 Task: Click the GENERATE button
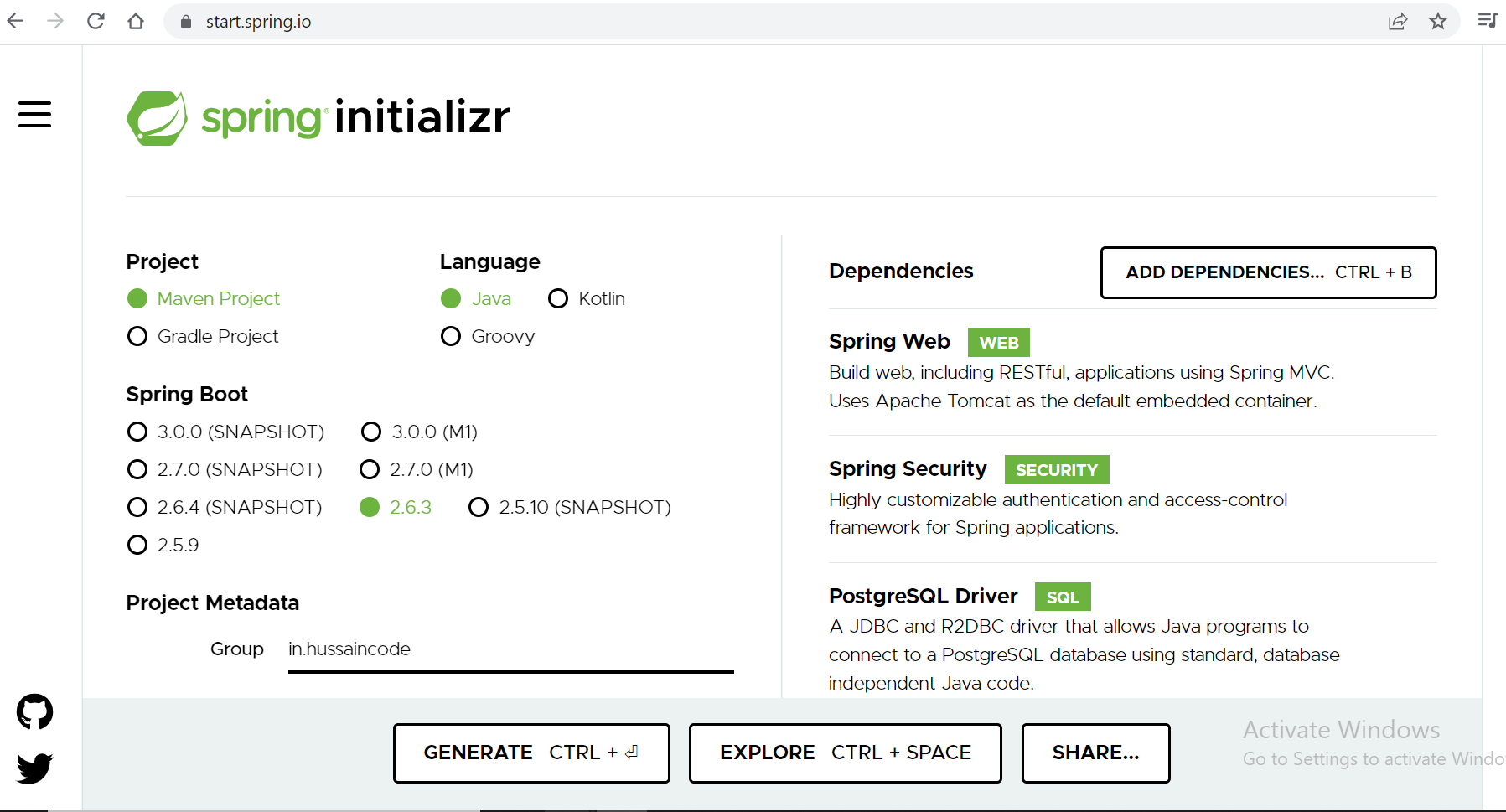[x=530, y=753]
